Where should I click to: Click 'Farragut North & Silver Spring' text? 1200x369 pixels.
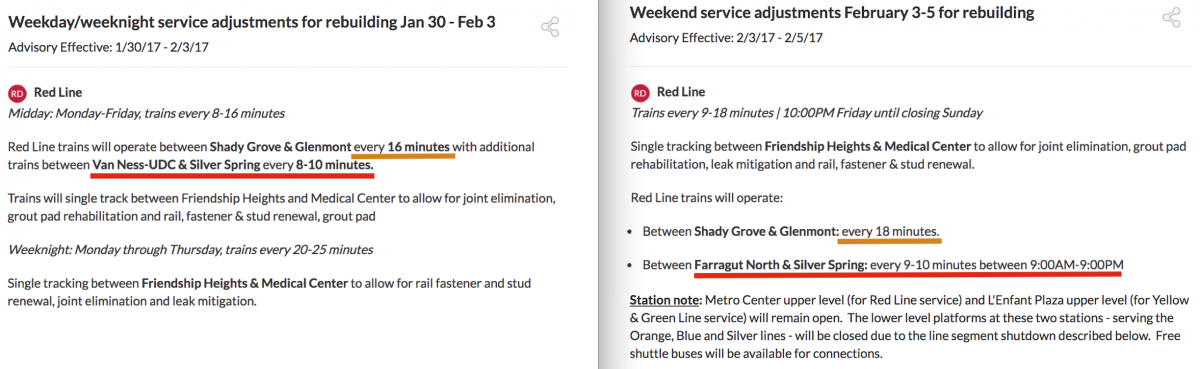click(x=780, y=265)
